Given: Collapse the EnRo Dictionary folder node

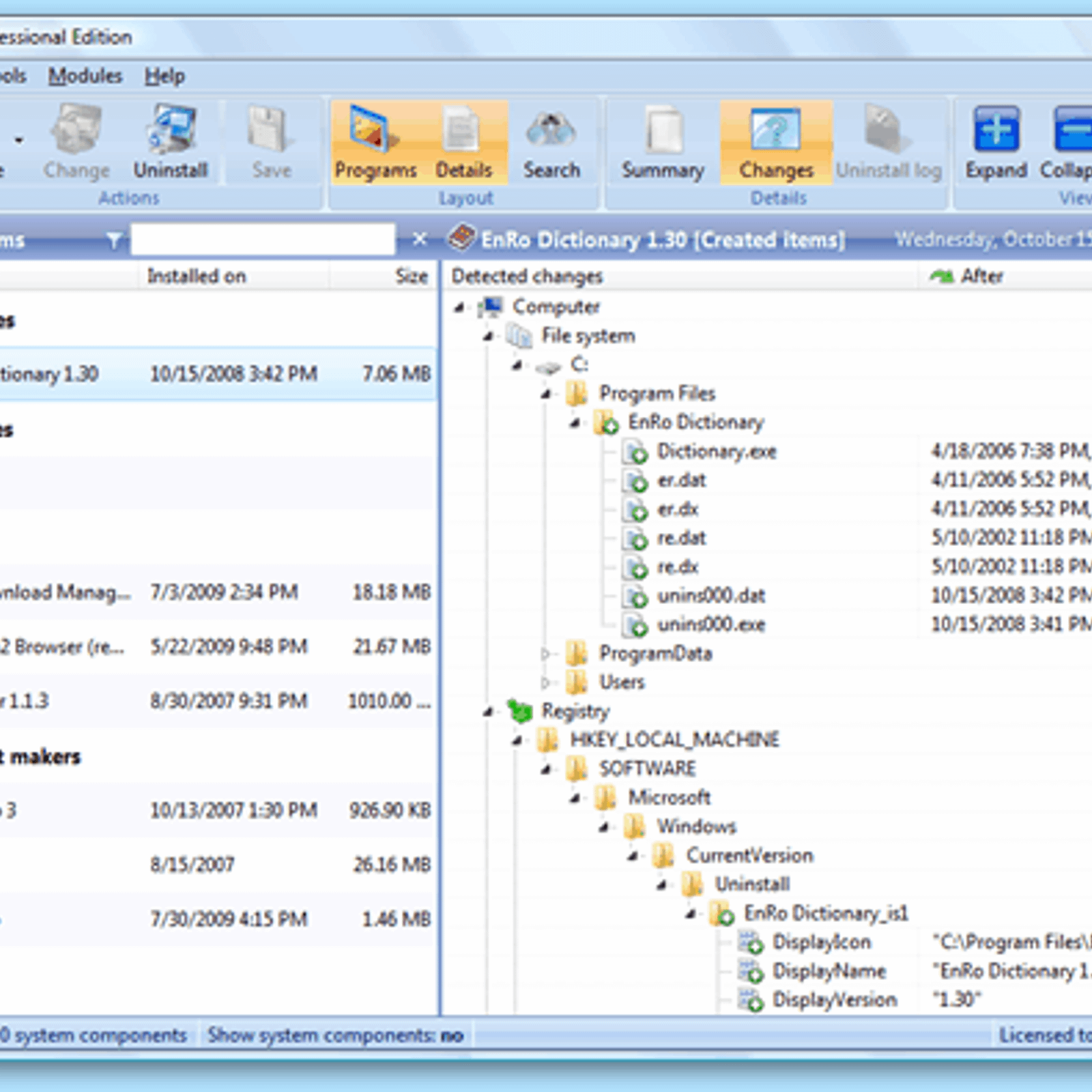Looking at the screenshot, I should 576,423.
